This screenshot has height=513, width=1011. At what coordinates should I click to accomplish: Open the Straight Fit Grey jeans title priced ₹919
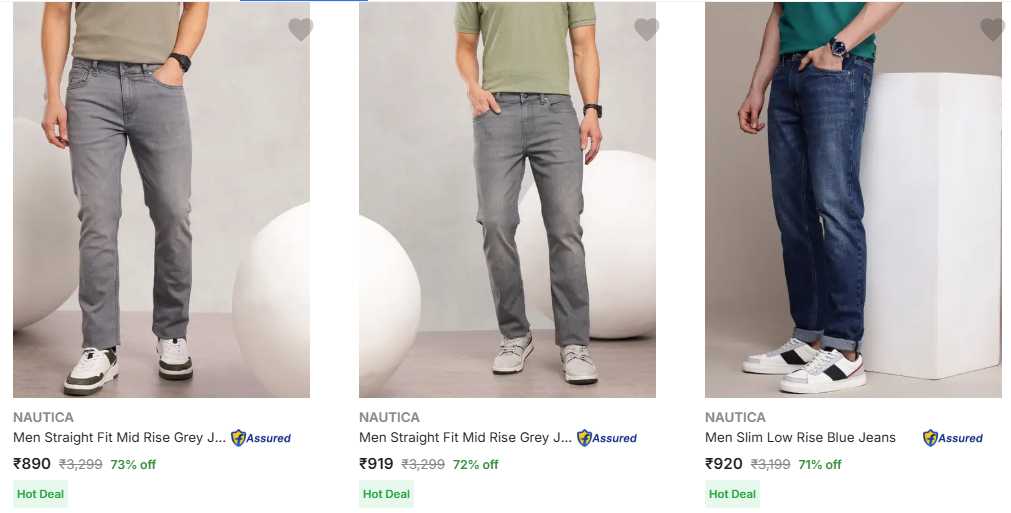(x=466, y=437)
